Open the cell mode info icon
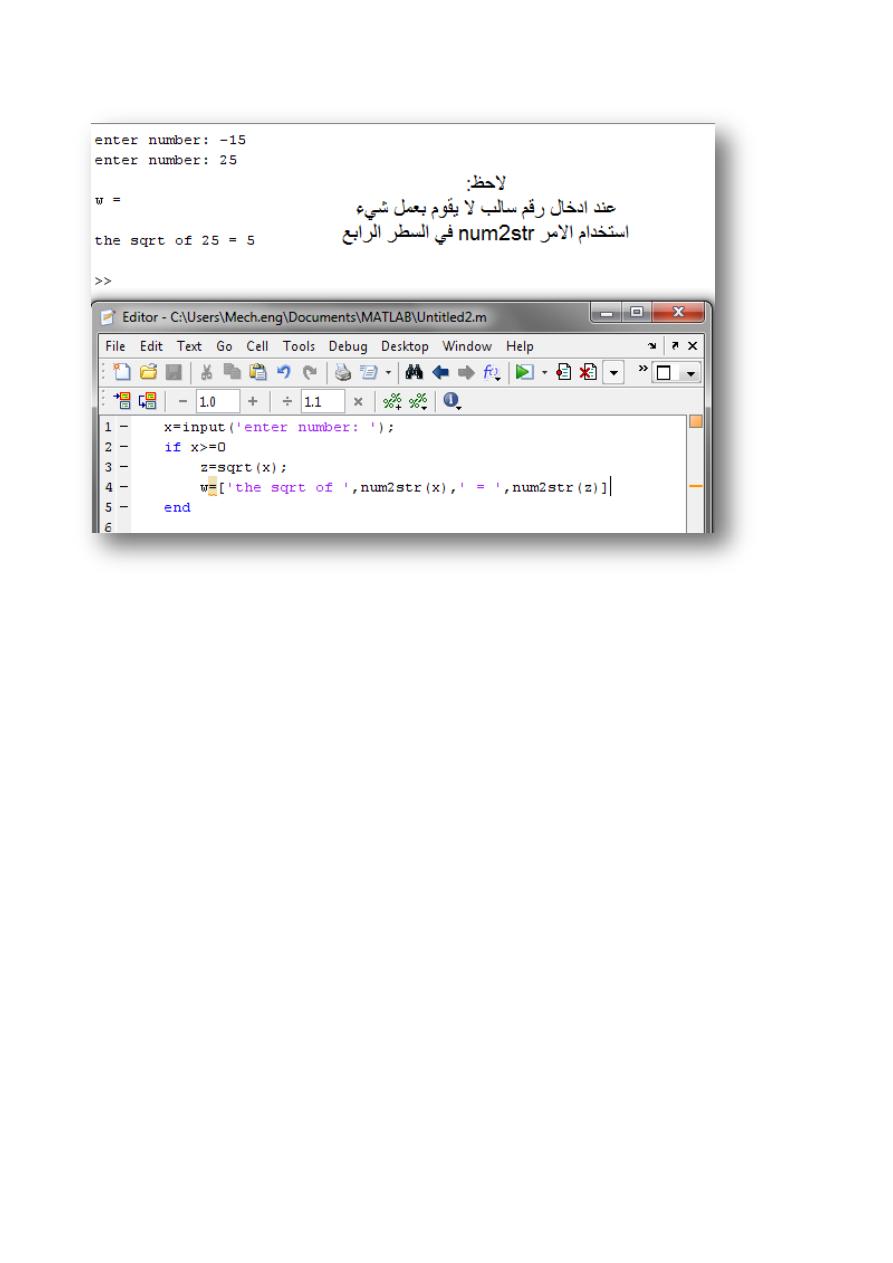The width and height of the screenshot is (893, 1263). [453, 401]
